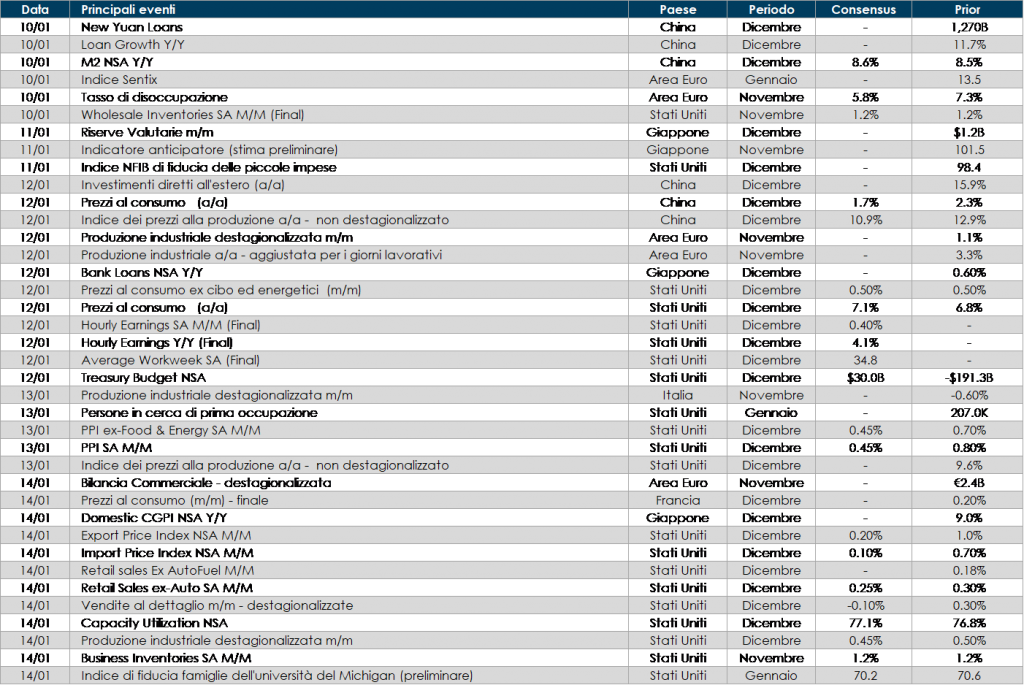Click the Paese column header

pyautogui.click(x=678, y=9)
